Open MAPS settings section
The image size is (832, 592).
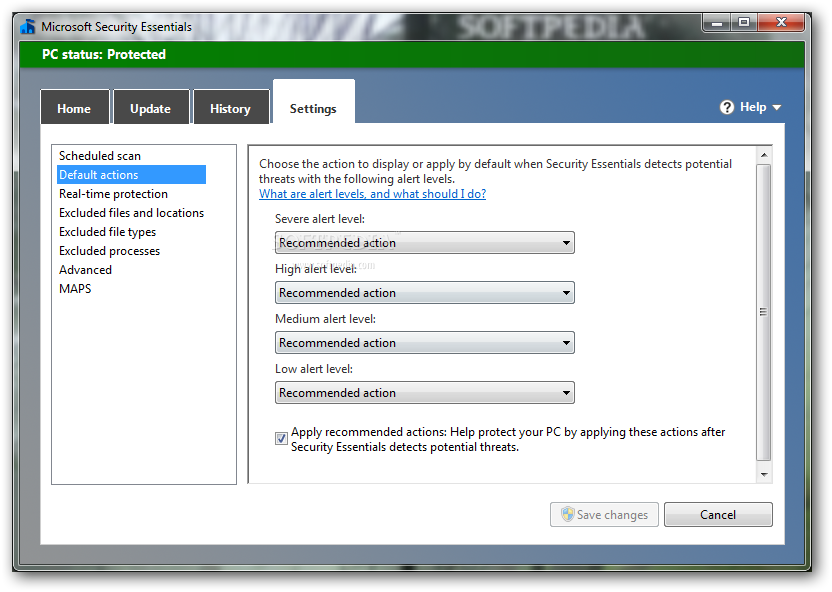coord(75,289)
